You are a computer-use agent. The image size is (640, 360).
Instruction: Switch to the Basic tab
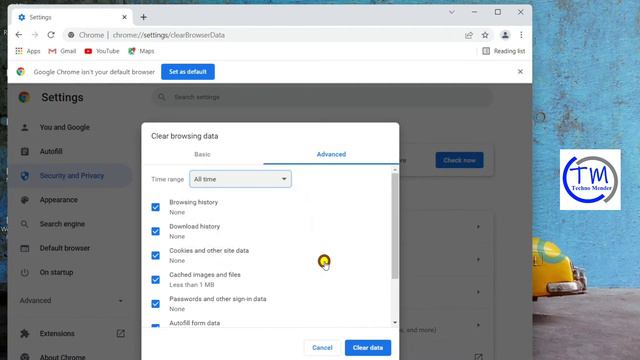[202, 154]
